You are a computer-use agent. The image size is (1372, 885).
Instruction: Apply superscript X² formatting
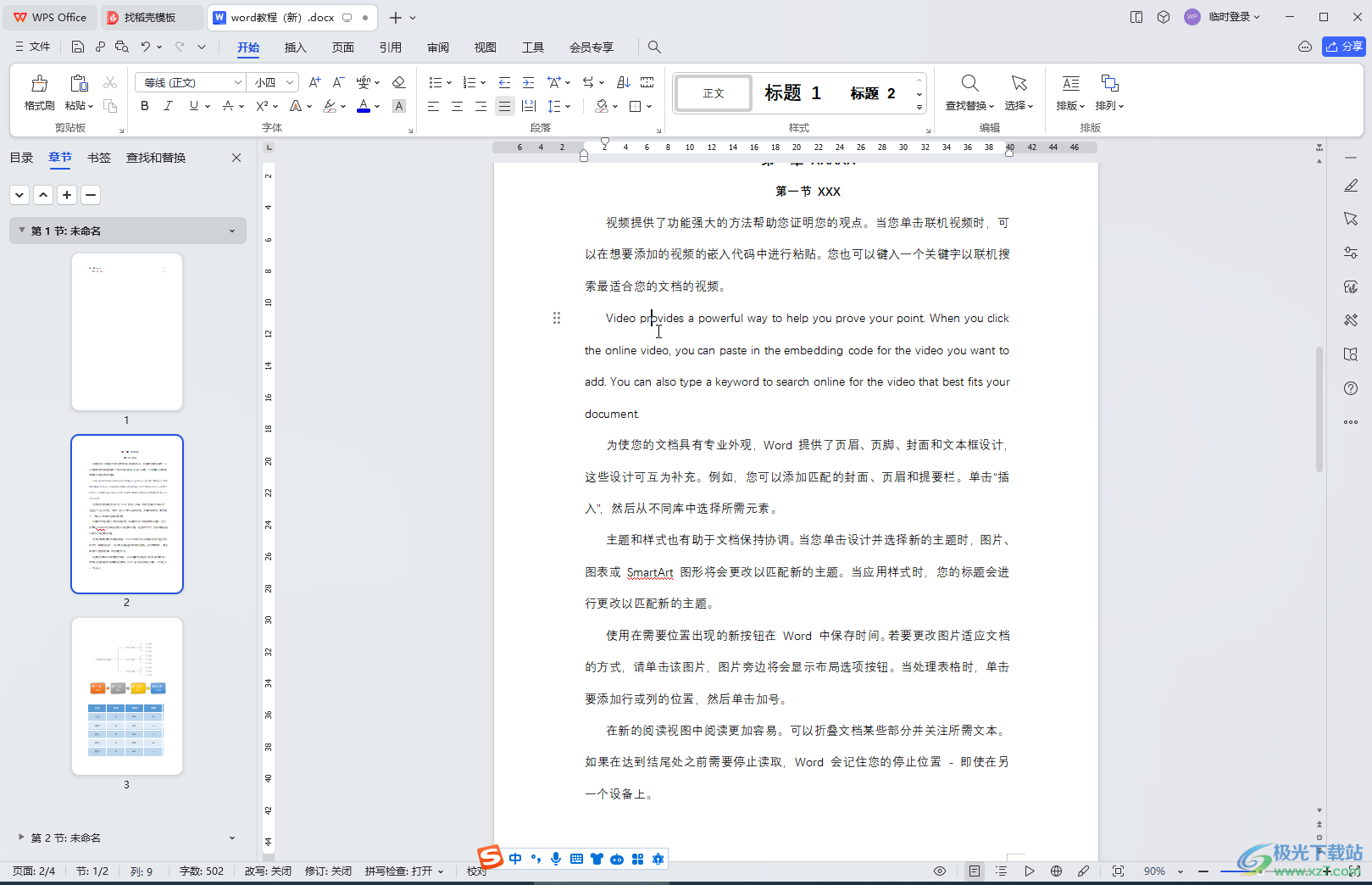[x=262, y=106]
